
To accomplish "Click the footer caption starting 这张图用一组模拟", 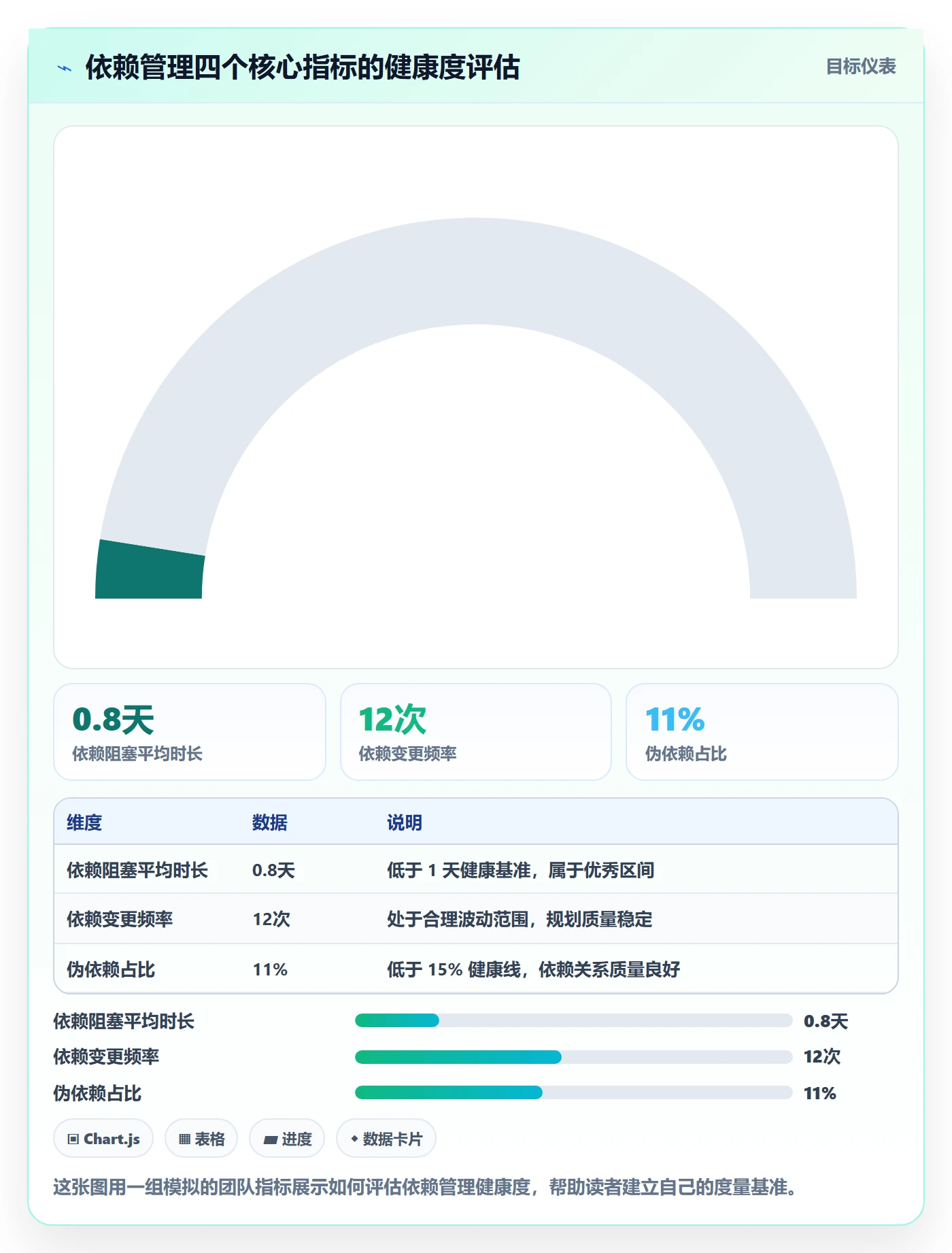I will (426, 1187).
